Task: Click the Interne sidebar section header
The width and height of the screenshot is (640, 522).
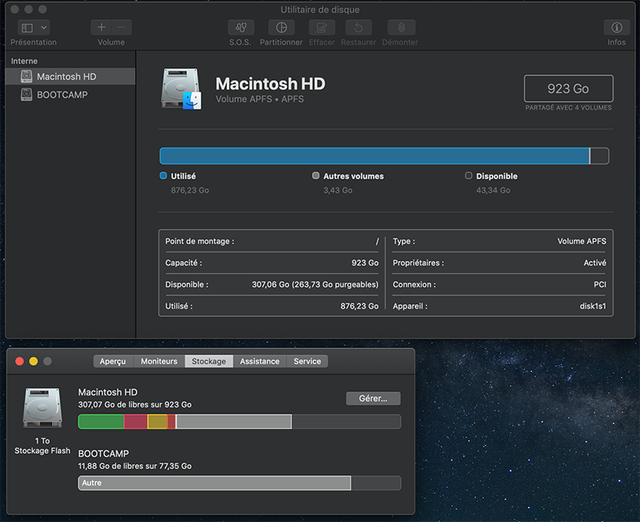Action: pyautogui.click(x=24, y=61)
